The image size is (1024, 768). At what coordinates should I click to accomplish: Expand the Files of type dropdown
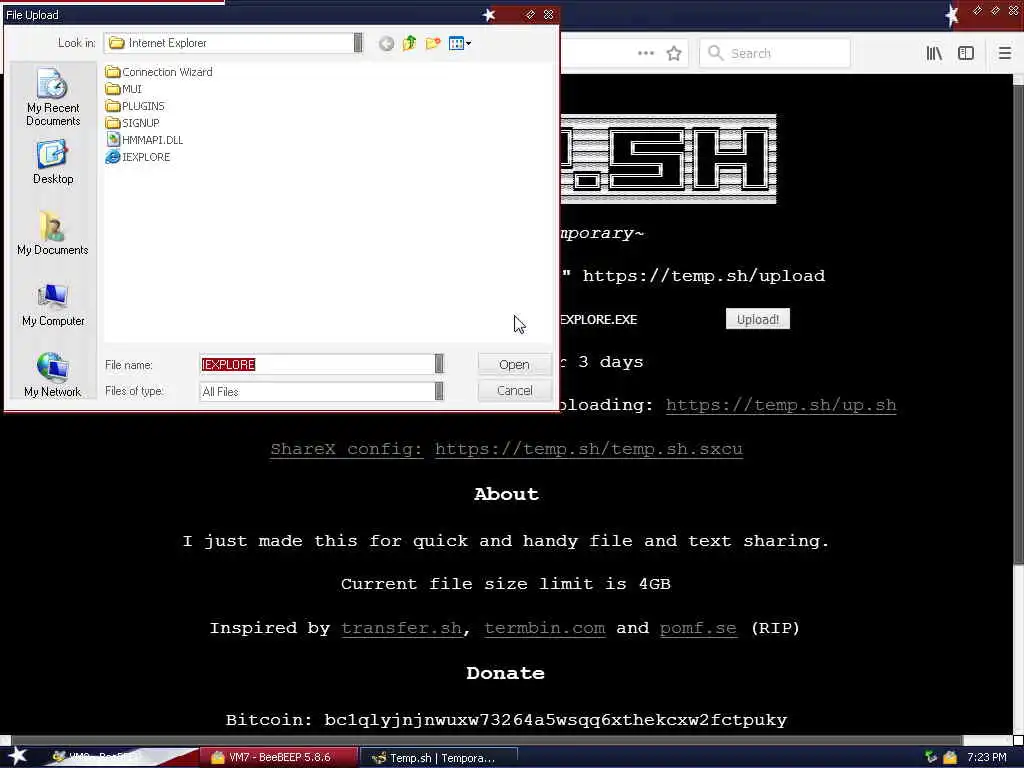pyautogui.click(x=439, y=391)
